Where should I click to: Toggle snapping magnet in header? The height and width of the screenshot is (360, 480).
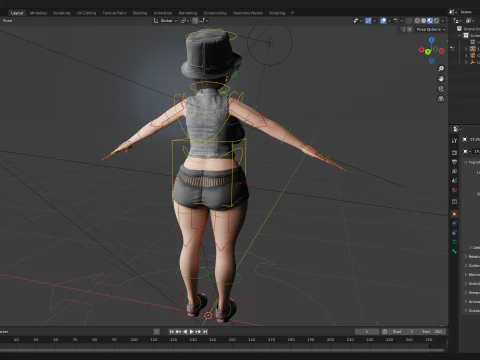tap(195, 21)
